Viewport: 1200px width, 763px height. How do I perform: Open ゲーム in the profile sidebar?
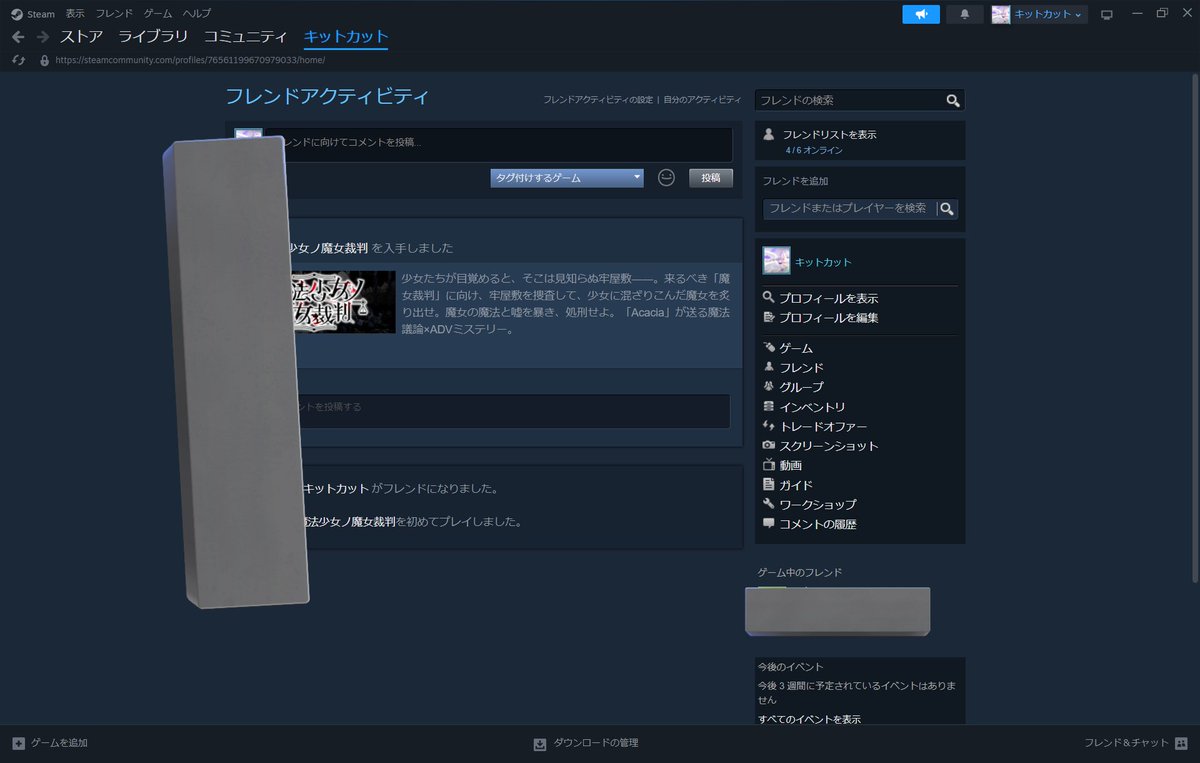796,348
